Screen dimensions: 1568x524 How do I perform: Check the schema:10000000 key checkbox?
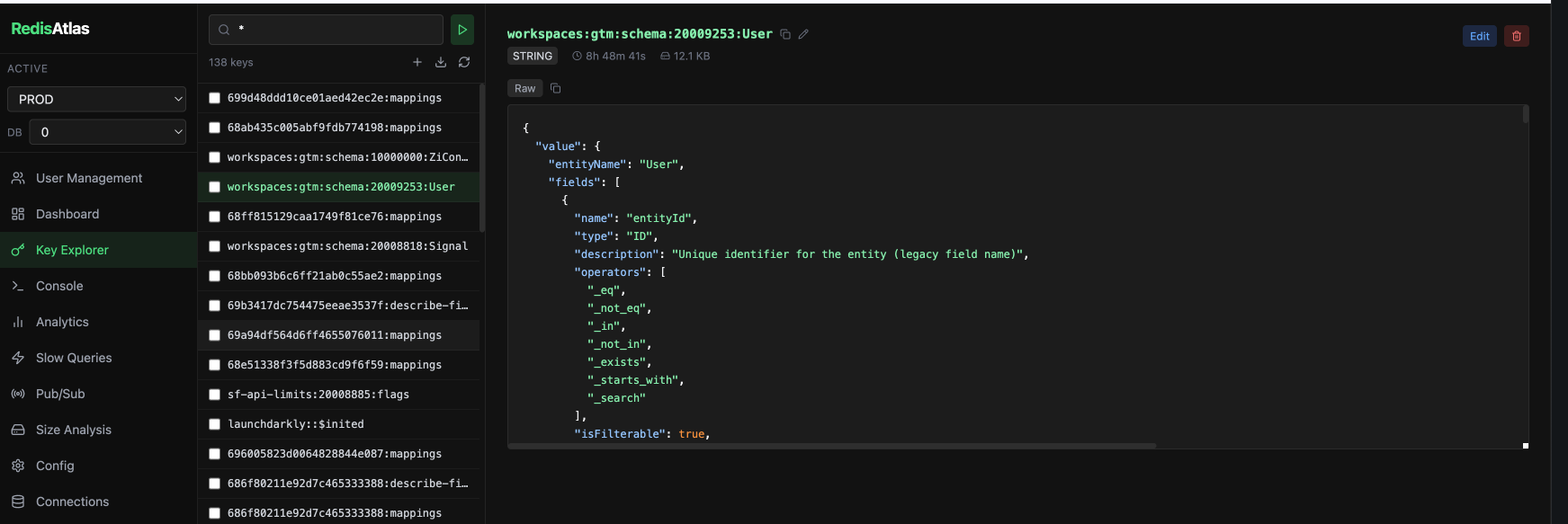[x=215, y=157]
